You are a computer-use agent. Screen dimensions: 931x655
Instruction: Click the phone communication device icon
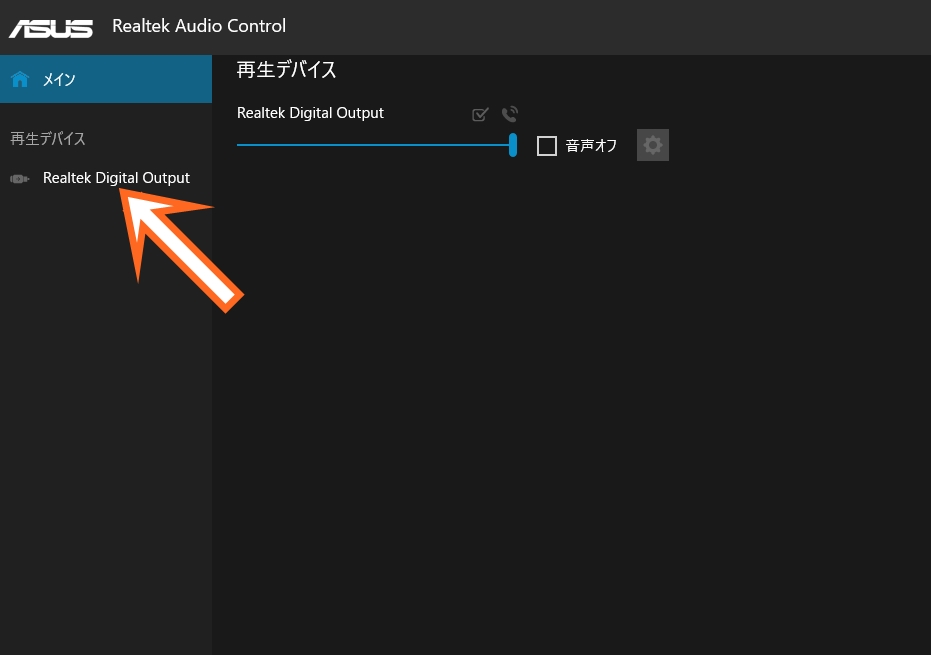coord(510,115)
